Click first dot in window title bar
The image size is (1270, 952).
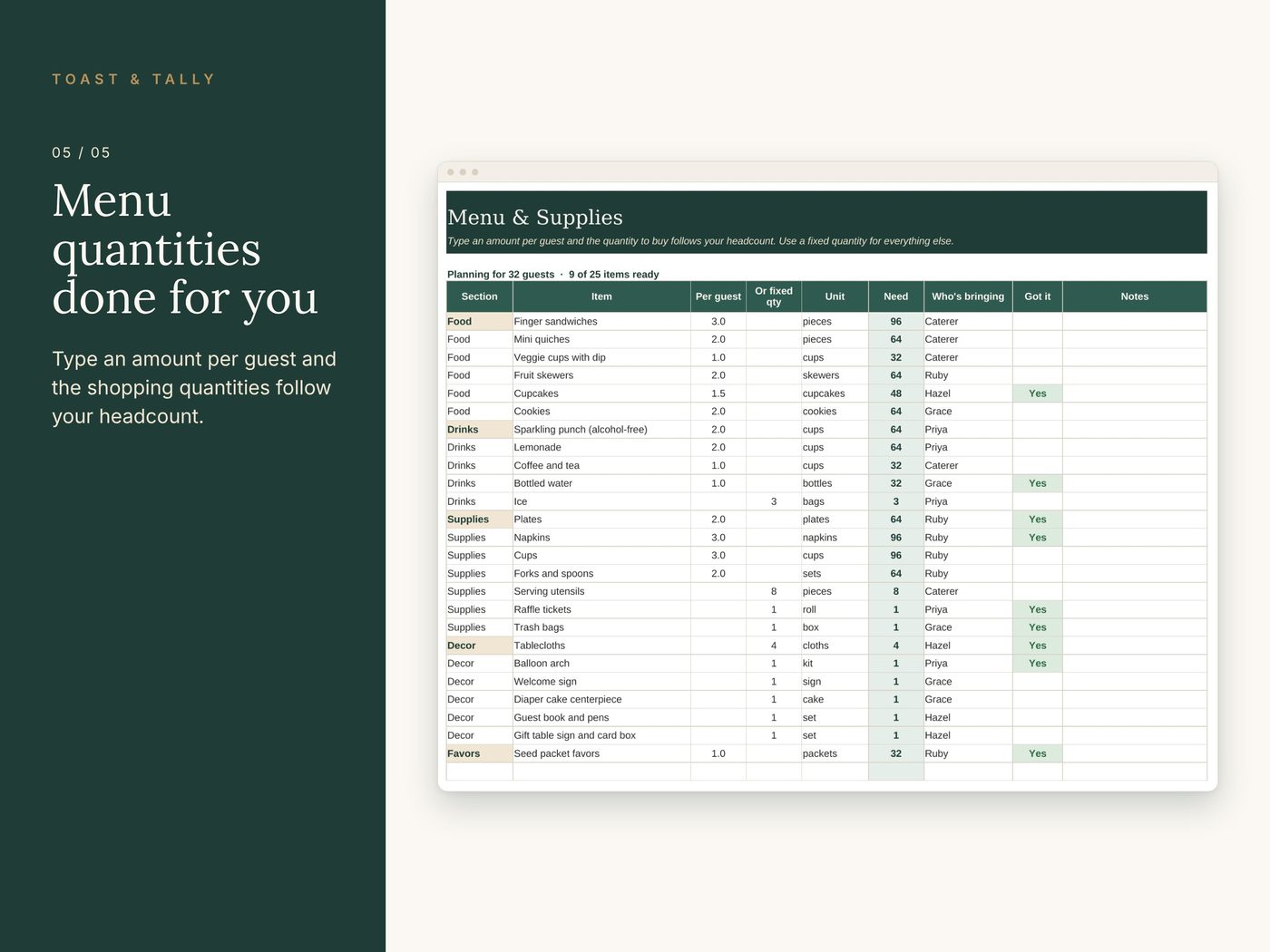click(x=451, y=172)
